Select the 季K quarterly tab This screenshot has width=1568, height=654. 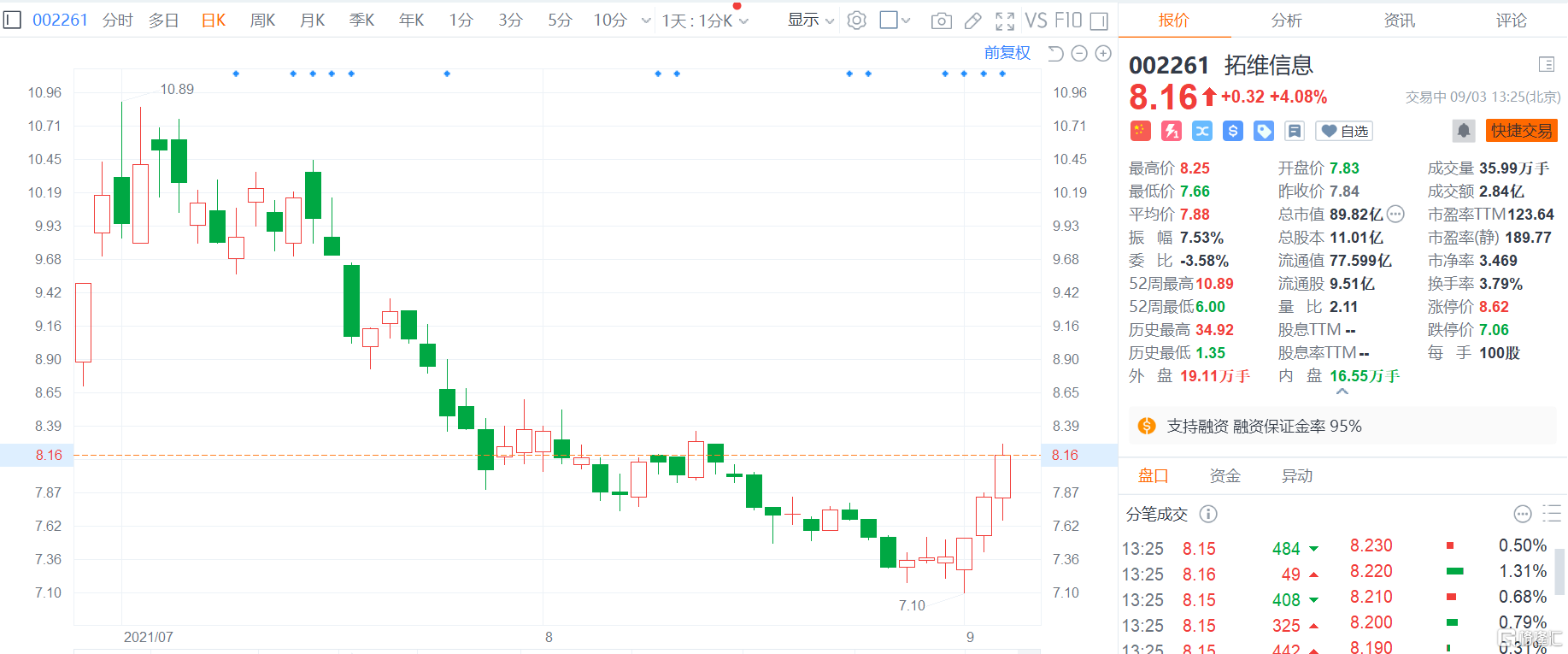click(362, 21)
